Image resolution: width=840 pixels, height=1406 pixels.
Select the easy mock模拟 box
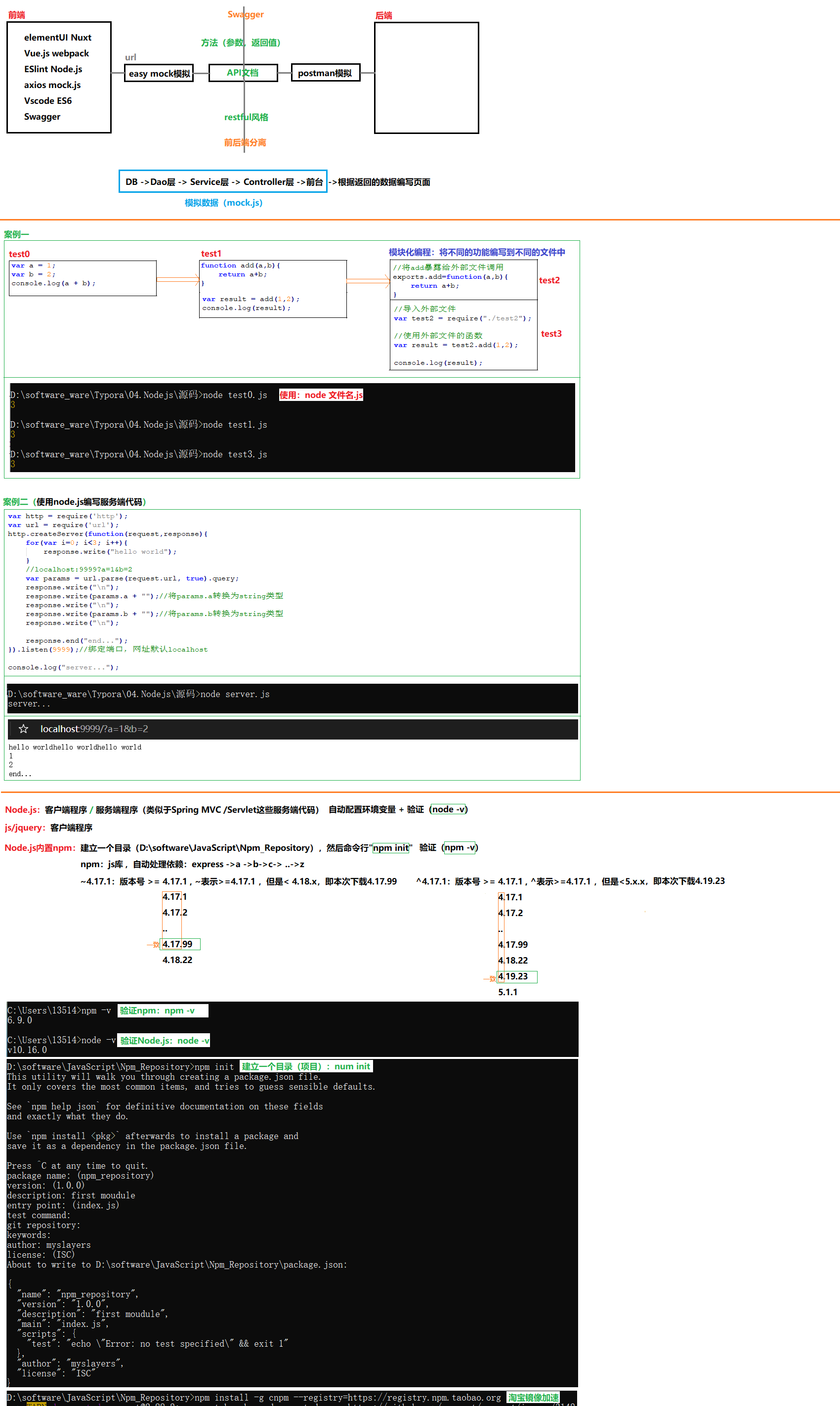(159, 74)
